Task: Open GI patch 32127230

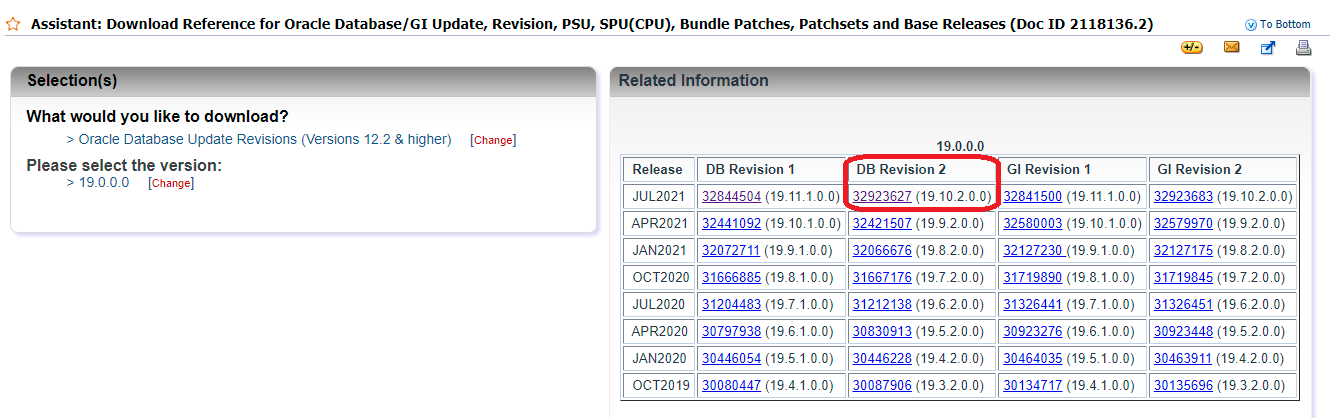Action: tap(1034, 250)
